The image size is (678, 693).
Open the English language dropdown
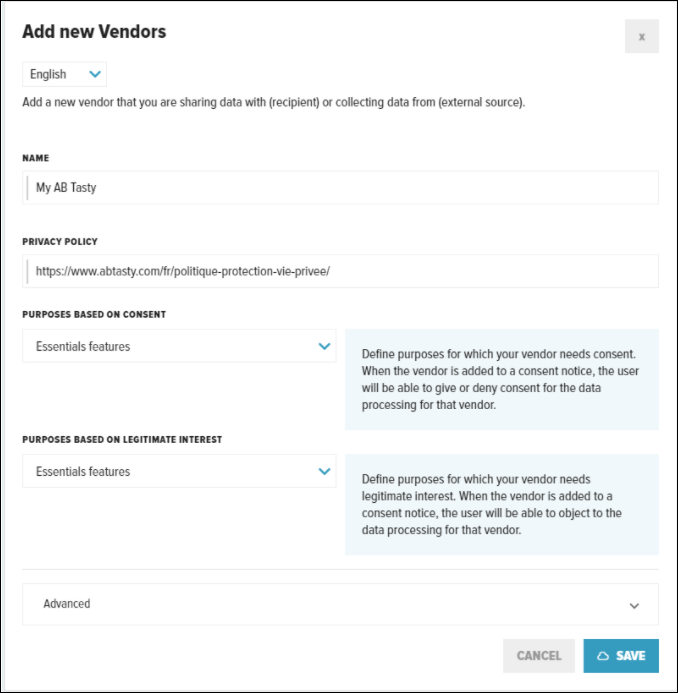click(63, 74)
